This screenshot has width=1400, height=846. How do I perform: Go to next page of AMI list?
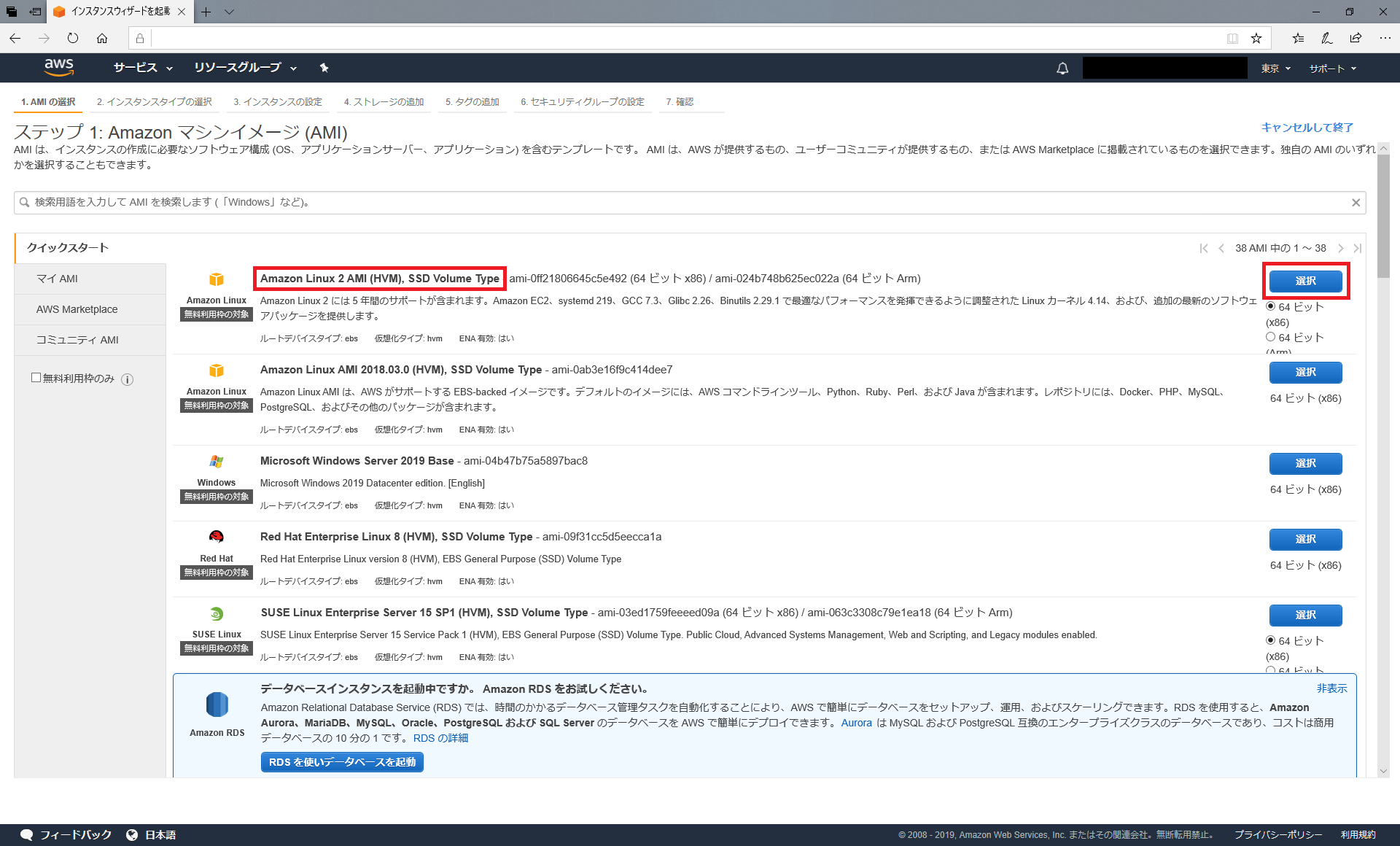(1340, 249)
